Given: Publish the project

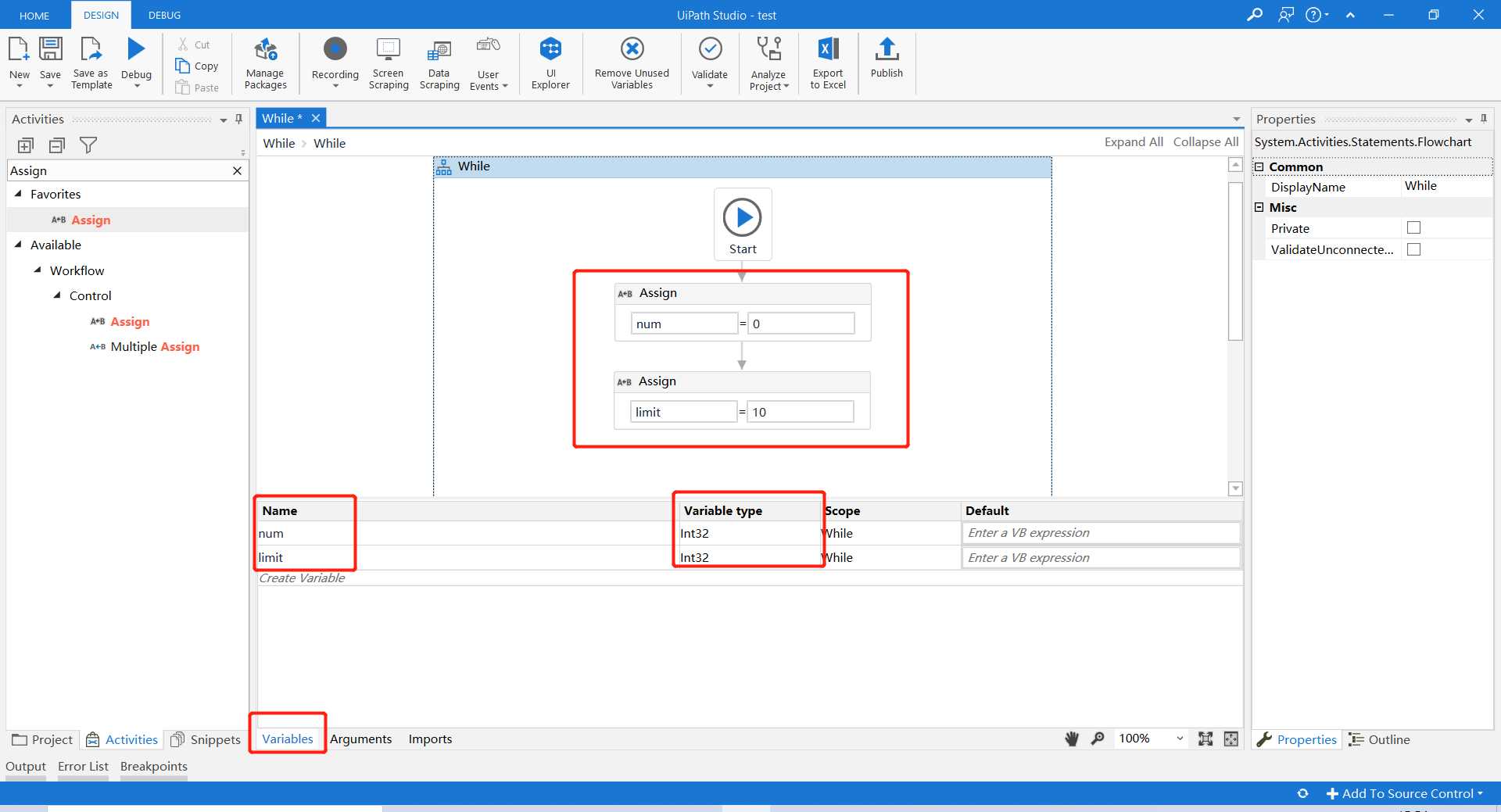Looking at the screenshot, I should [x=887, y=58].
